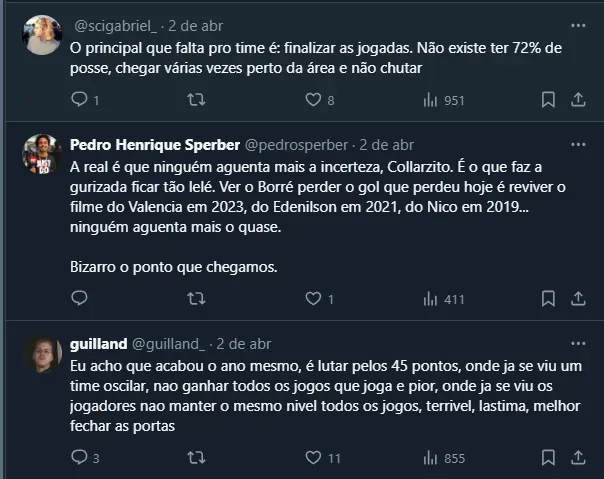Reply to Pedro Henrique Sperber's tweet
The width and height of the screenshot is (604, 479).
coord(80,298)
